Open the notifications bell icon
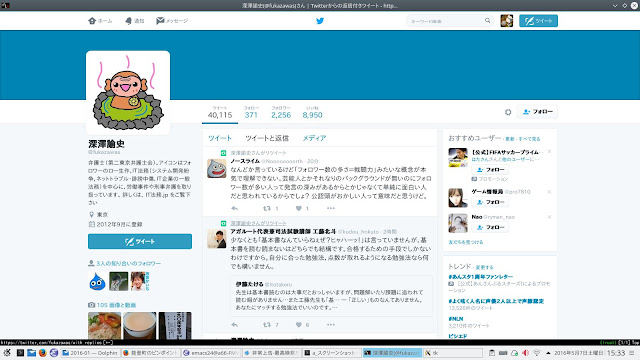The image size is (640, 360). coord(129,21)
